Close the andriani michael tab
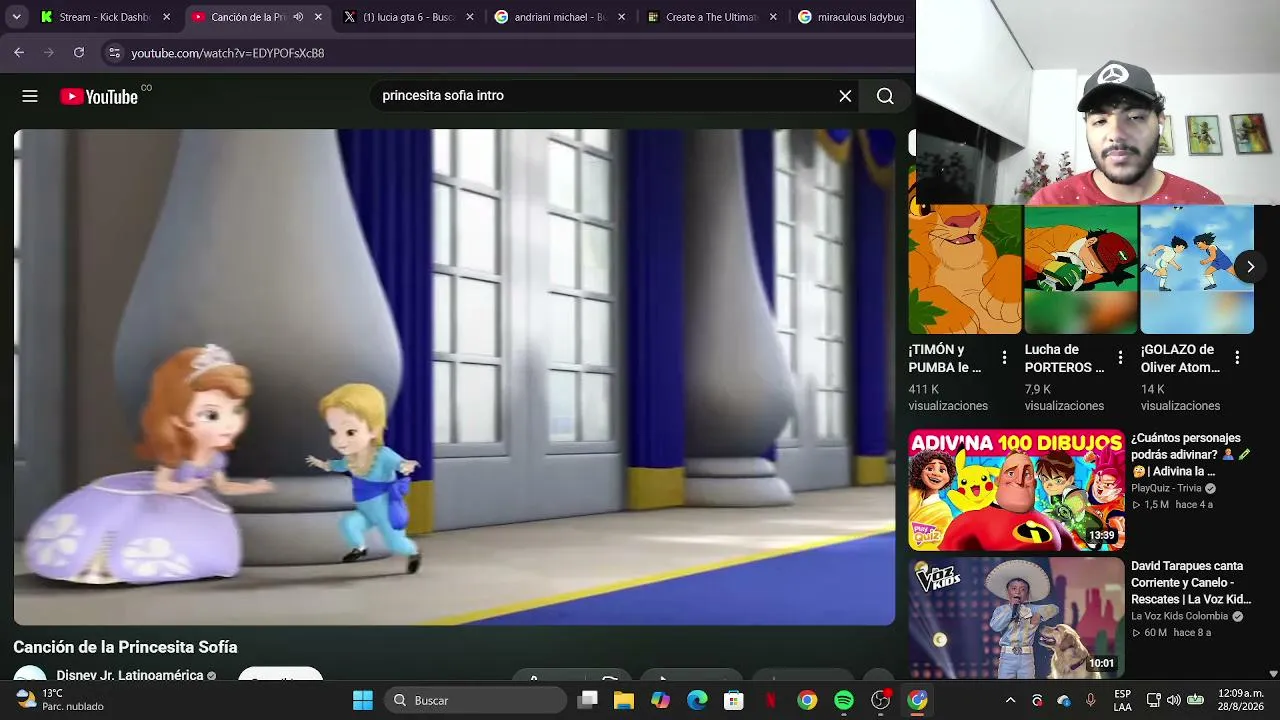Image resolution: width=1280 pixels, height=720 pixels. click(x=622, y=17)
